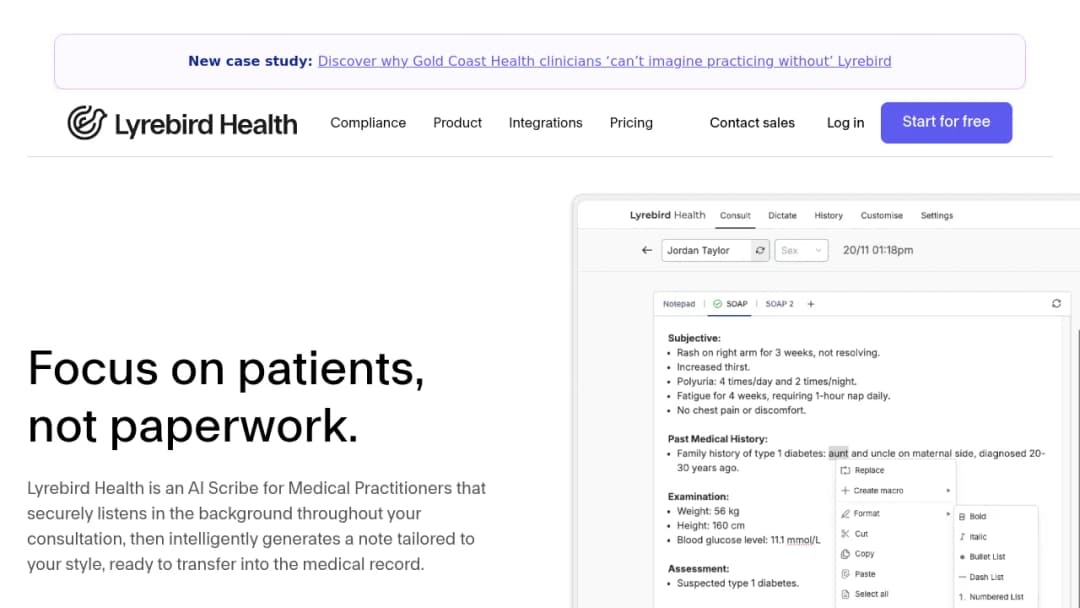The width and height of the screenshot is (1080, 608).
Task: Switch to the History tab
Action: pyautogui.click(x=829, y=216)
